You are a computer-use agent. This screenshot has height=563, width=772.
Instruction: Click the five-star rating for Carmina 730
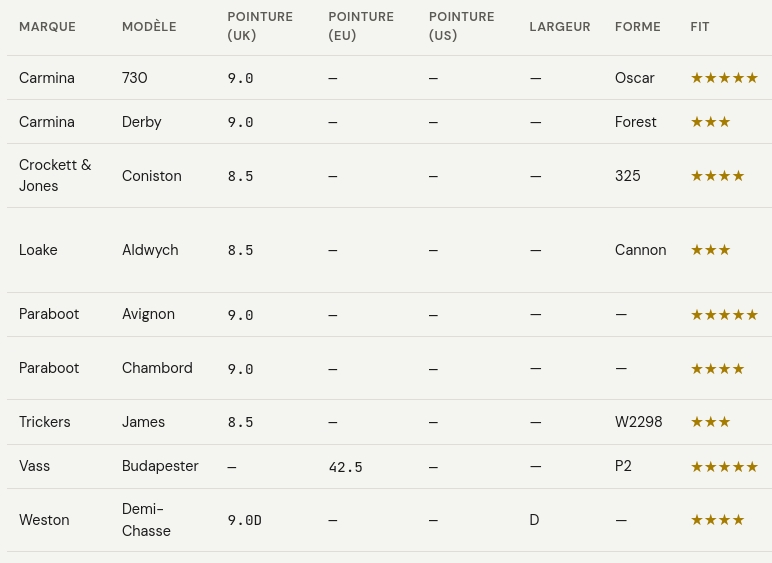click(x=724, y=78)
